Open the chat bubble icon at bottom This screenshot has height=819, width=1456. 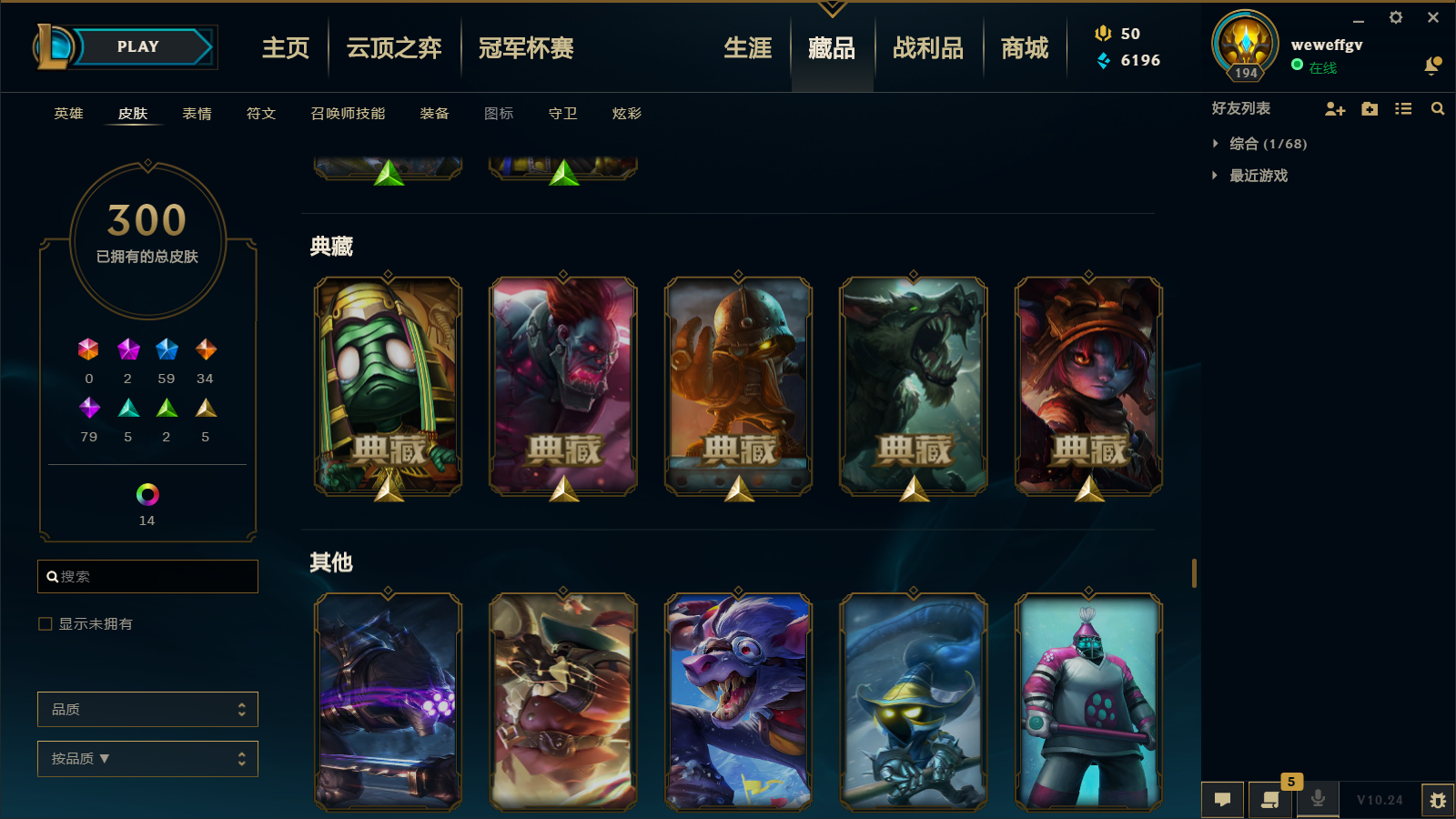1223,800
